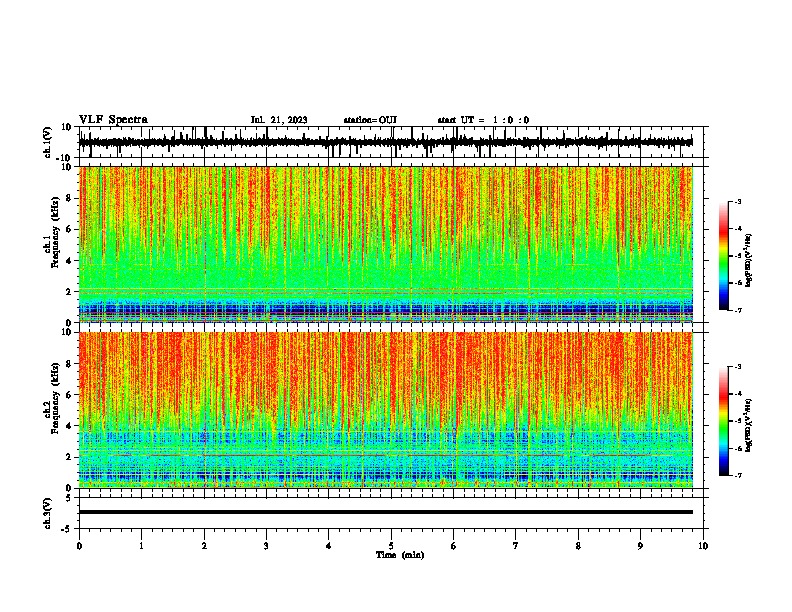Click the ch.1 colorbar log(PSD) label

point(749,260)
